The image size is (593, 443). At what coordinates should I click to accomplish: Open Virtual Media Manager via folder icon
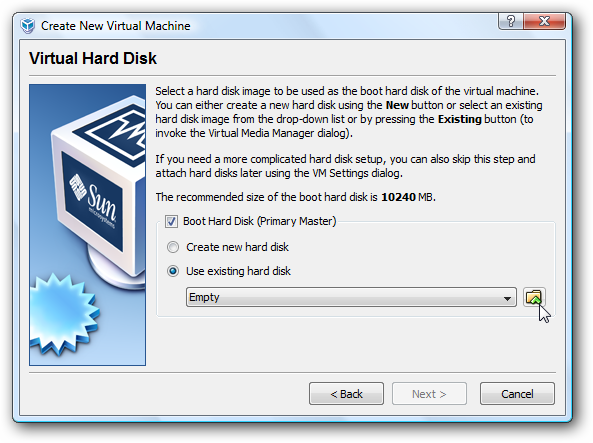534,297
